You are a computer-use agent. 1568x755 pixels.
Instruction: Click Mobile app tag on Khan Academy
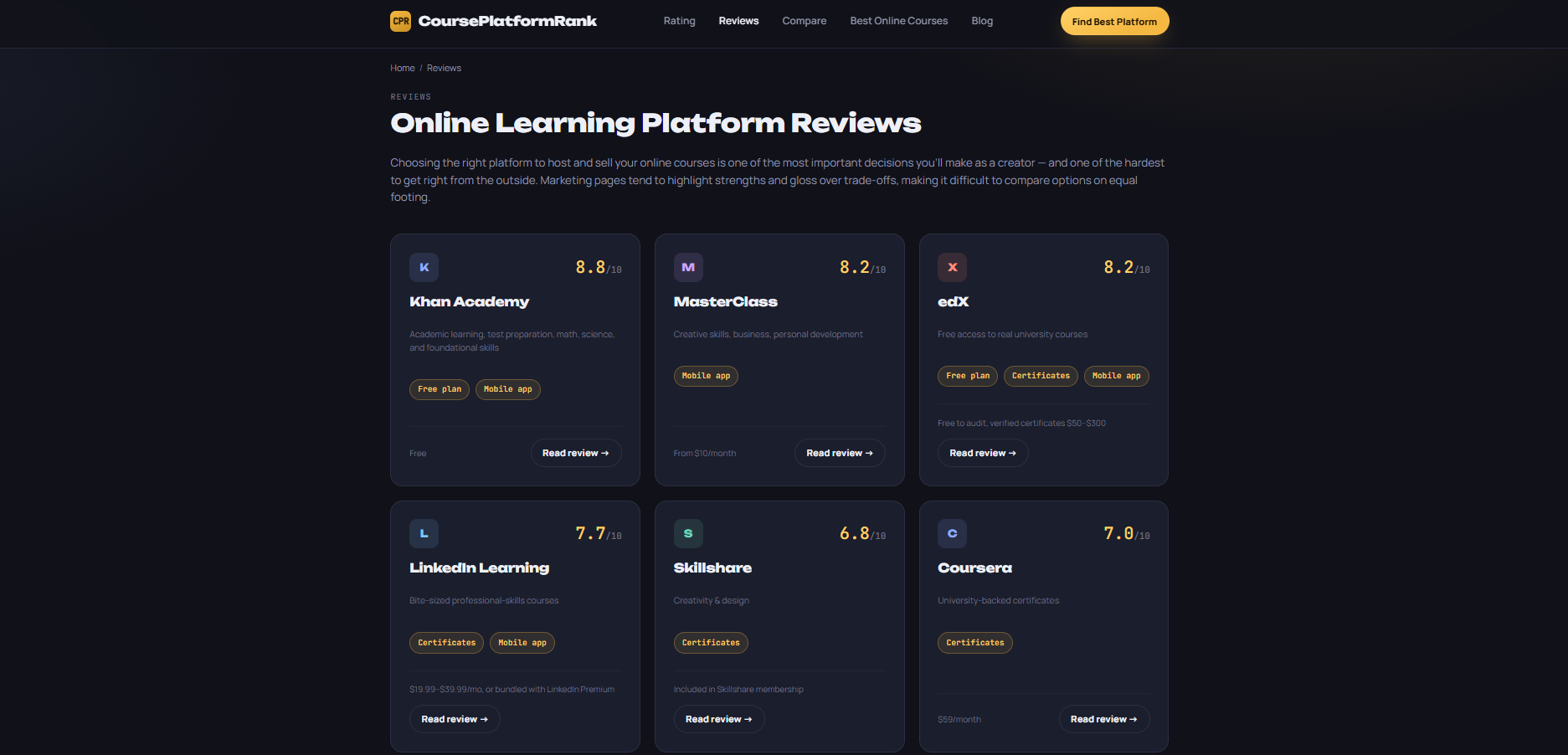point(508,389)
